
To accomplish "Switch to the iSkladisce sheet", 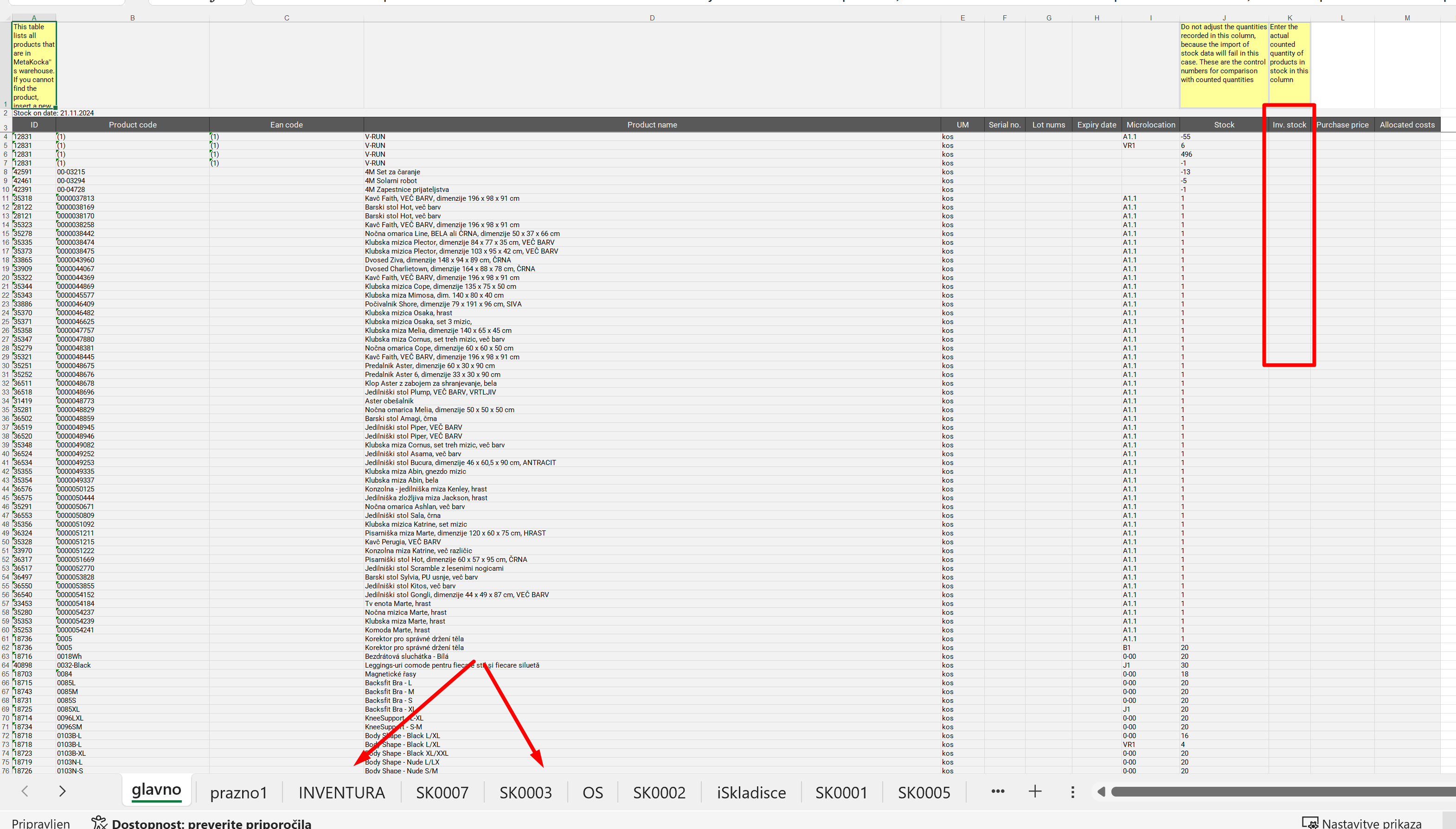I will click(751, 792).
